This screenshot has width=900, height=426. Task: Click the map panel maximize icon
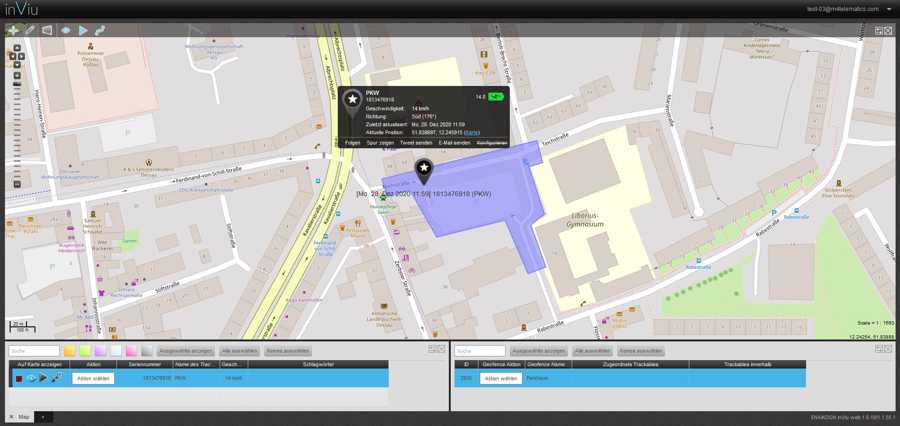pos(888,30)
